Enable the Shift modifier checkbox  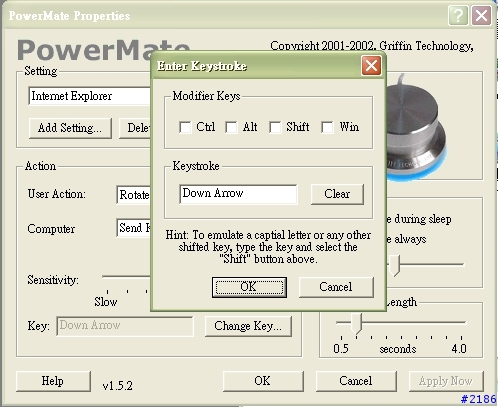(275, 127)
